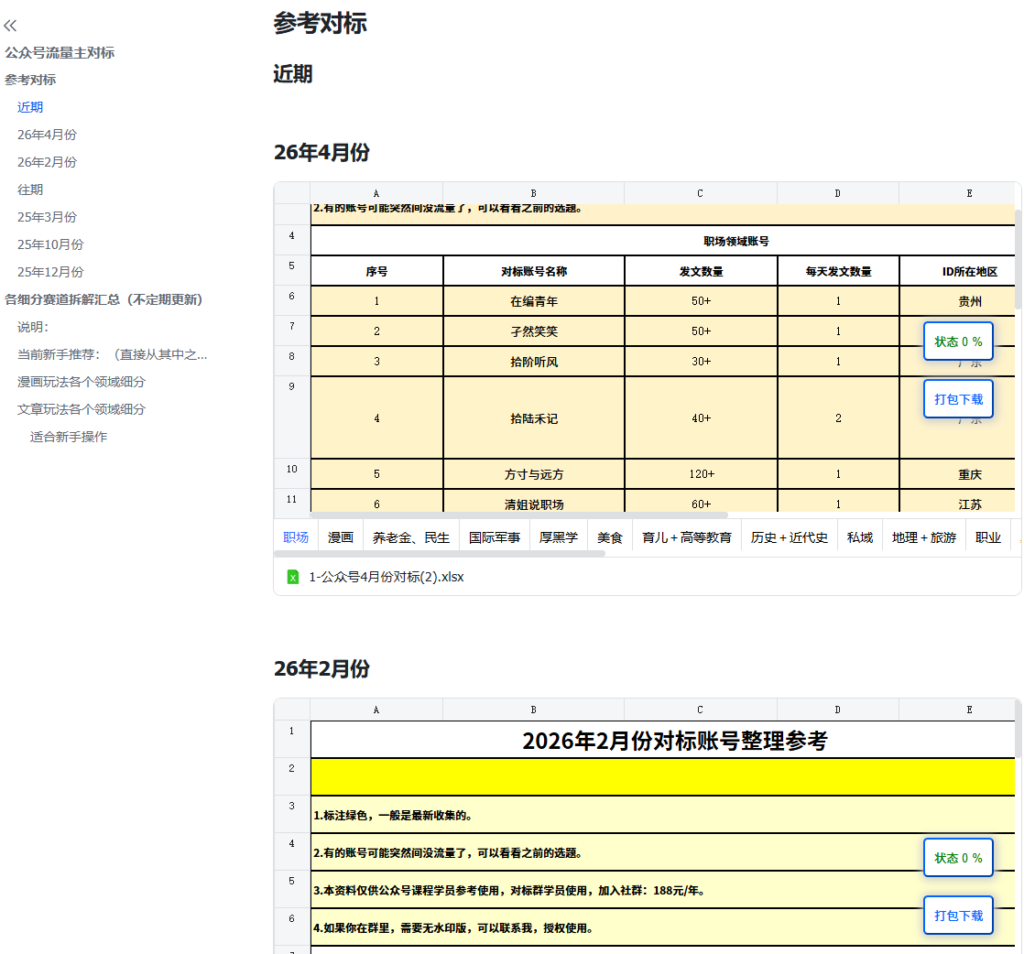Click the green xlsx file icon
The image size is (1024, 954).
(x=293, y=577)
